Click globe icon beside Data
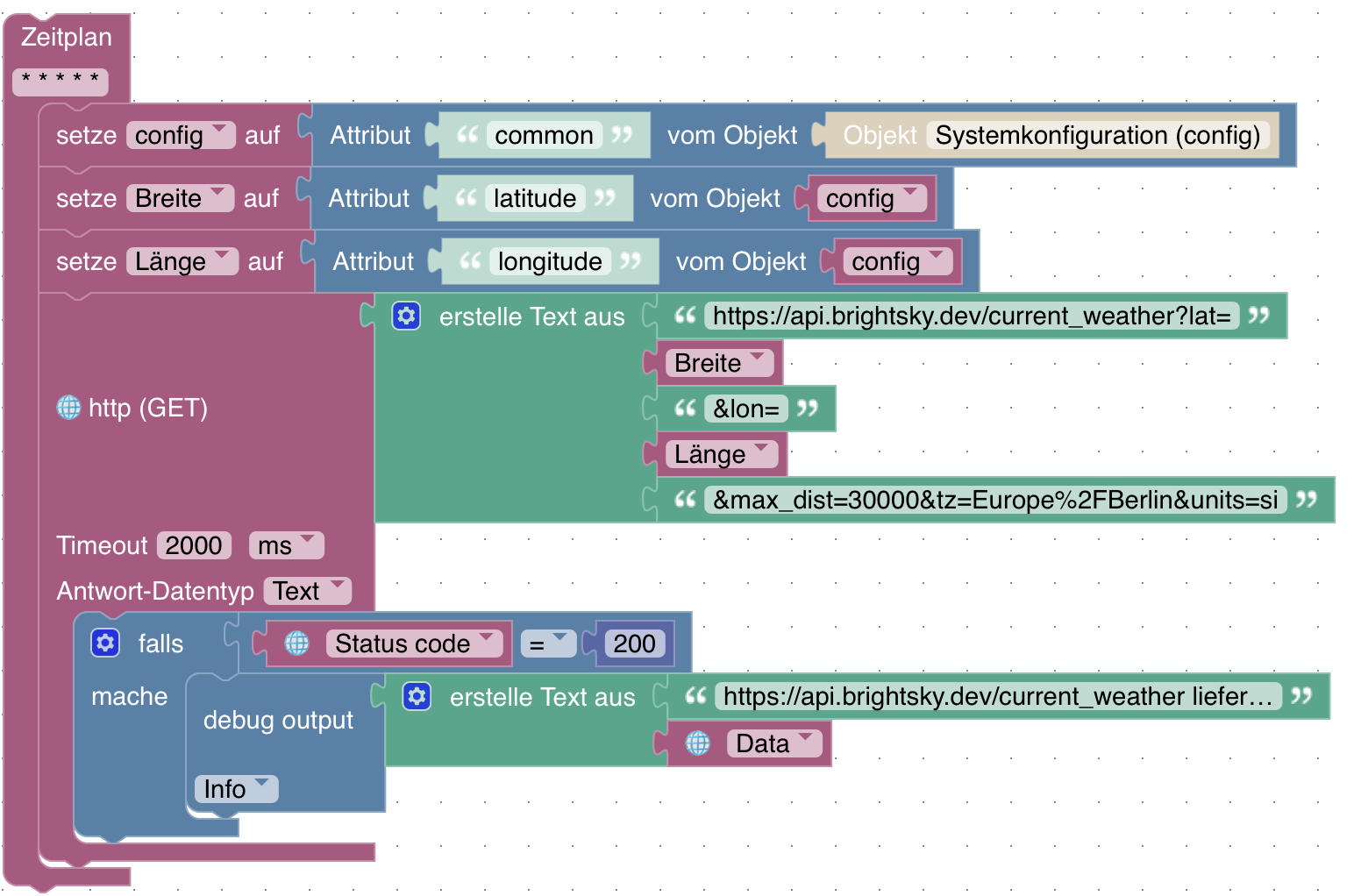1361x896 pixels. 698,743
